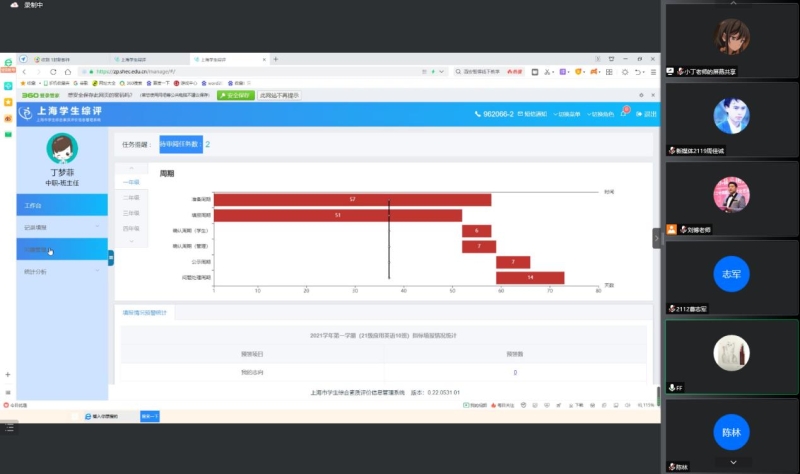
Task: Click 志军 participant avatar
Action: pyautogui.click(x=731, y=274)
